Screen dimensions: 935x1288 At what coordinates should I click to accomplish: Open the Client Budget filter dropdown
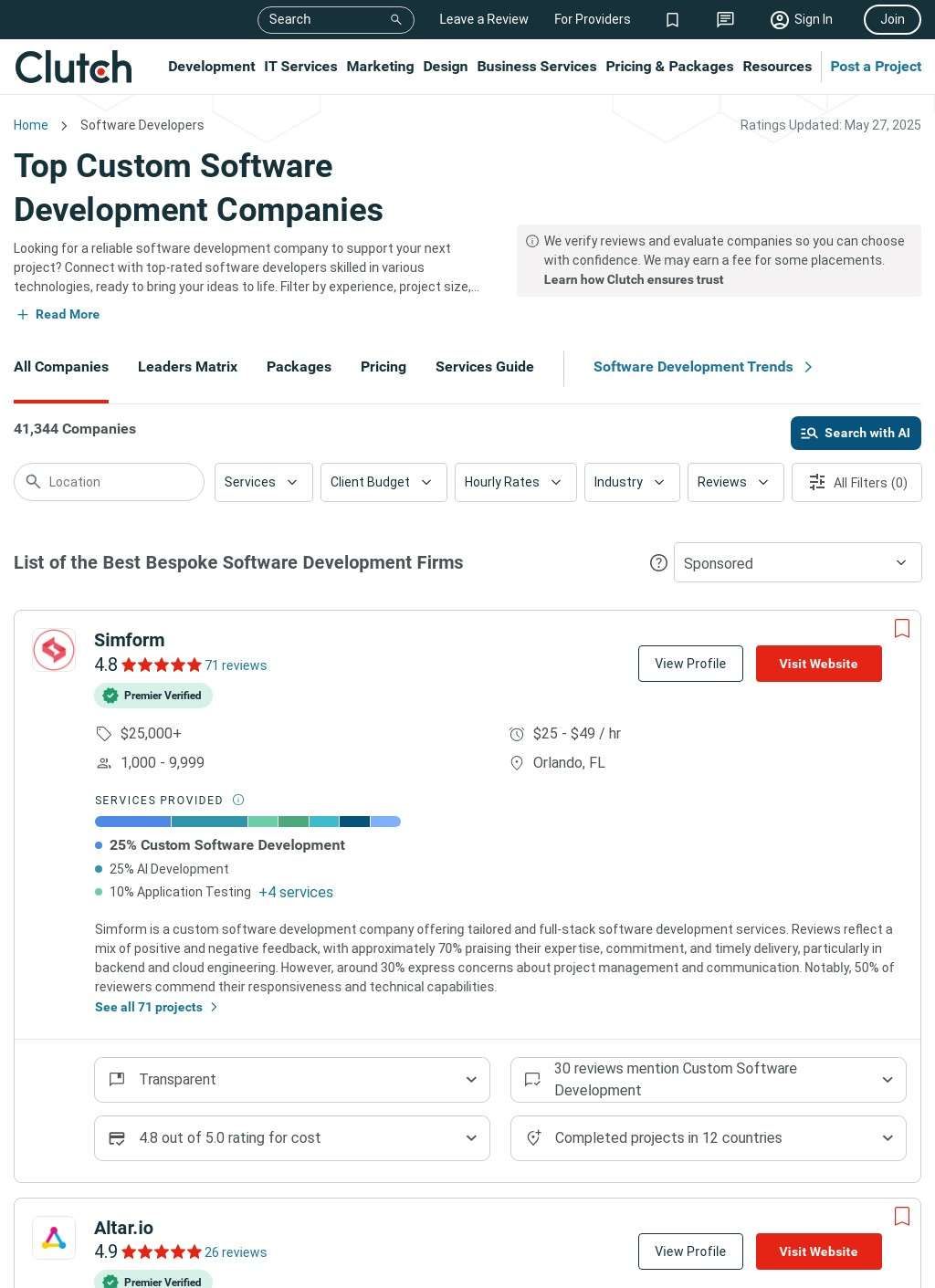point(383,482)
